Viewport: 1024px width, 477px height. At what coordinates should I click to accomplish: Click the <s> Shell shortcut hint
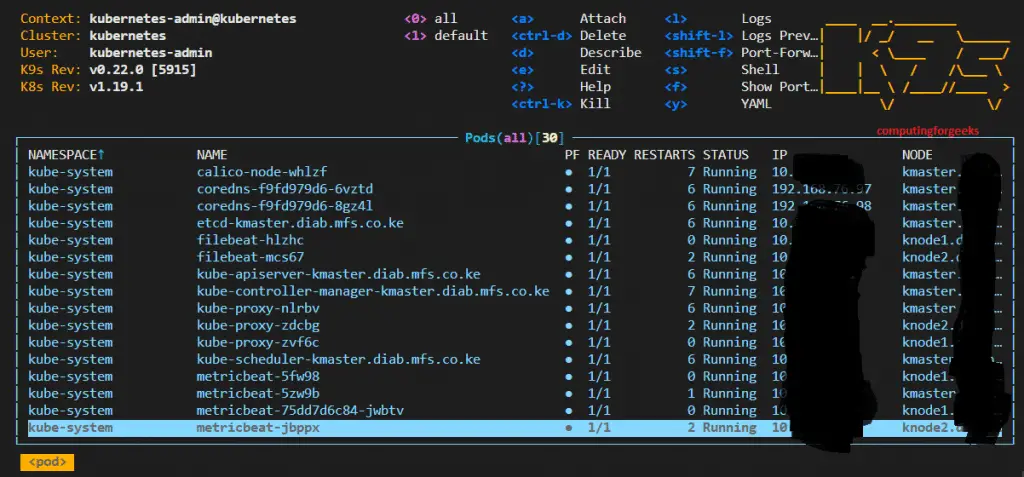[x=722, y=69]
